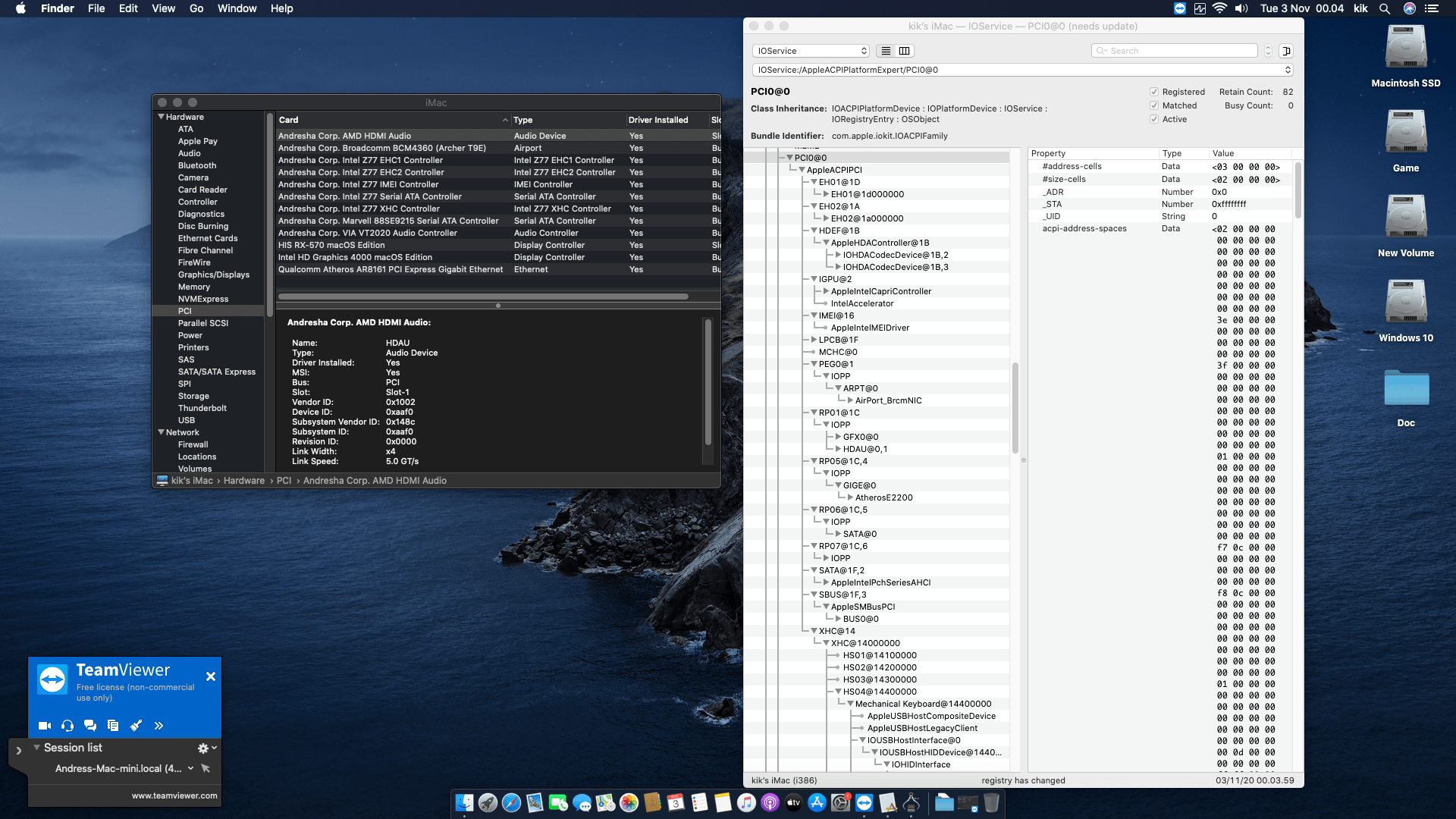Open TeamViewer file transfer documents icon
The height and width of the screenshot is (819, 1456).
(x=113, y=726)
